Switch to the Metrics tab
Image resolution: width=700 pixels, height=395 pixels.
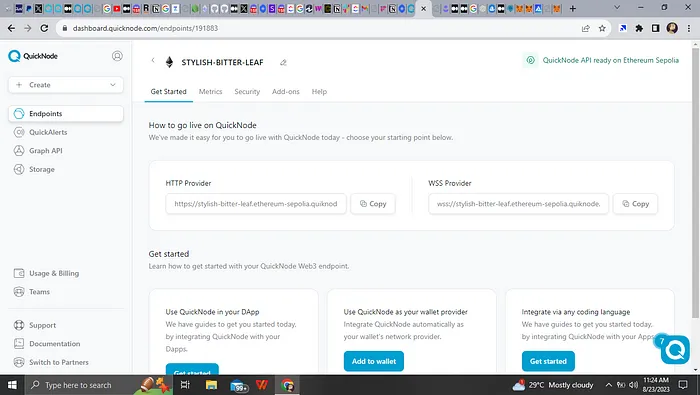210,91
